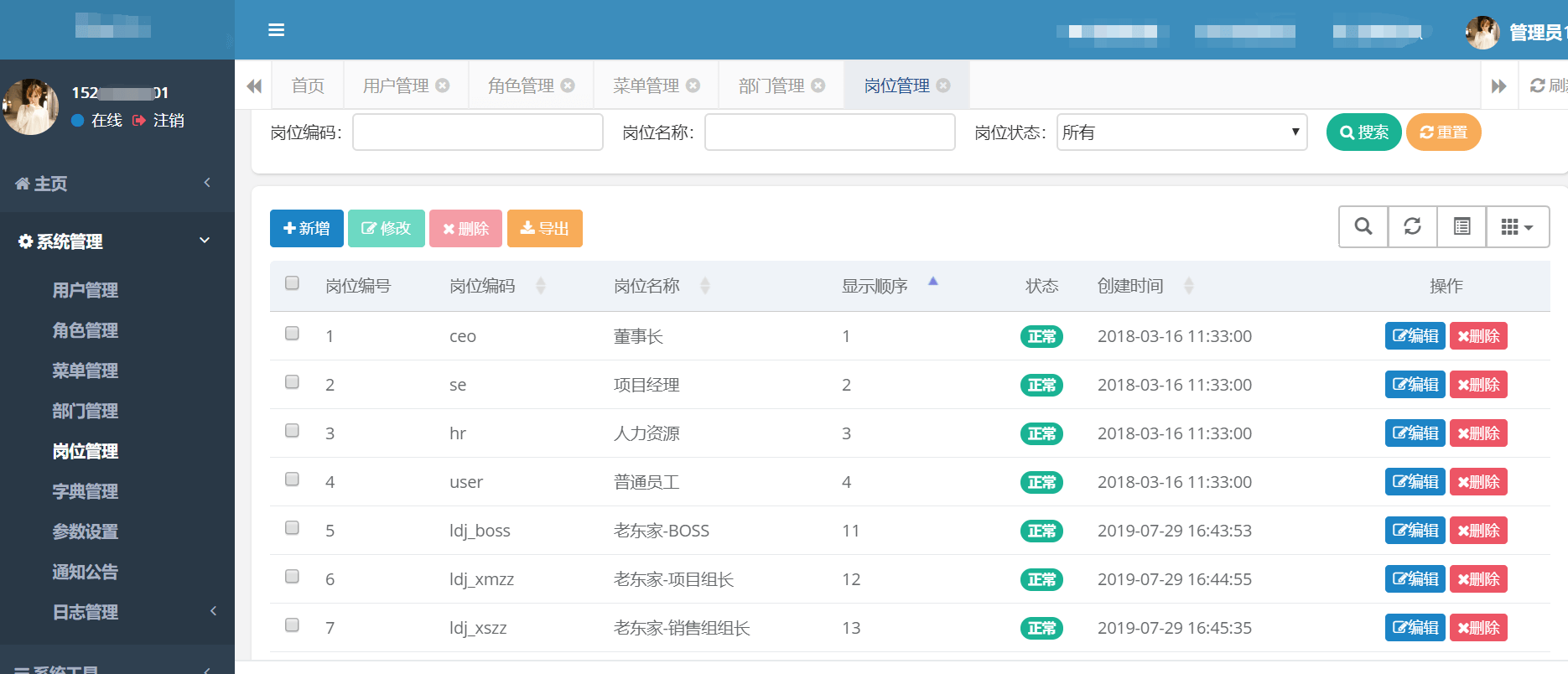The width and height of the screenshot is (1568, 674).
Task: Open 部门管理 in the sidebar
Action: coord(85,411)
